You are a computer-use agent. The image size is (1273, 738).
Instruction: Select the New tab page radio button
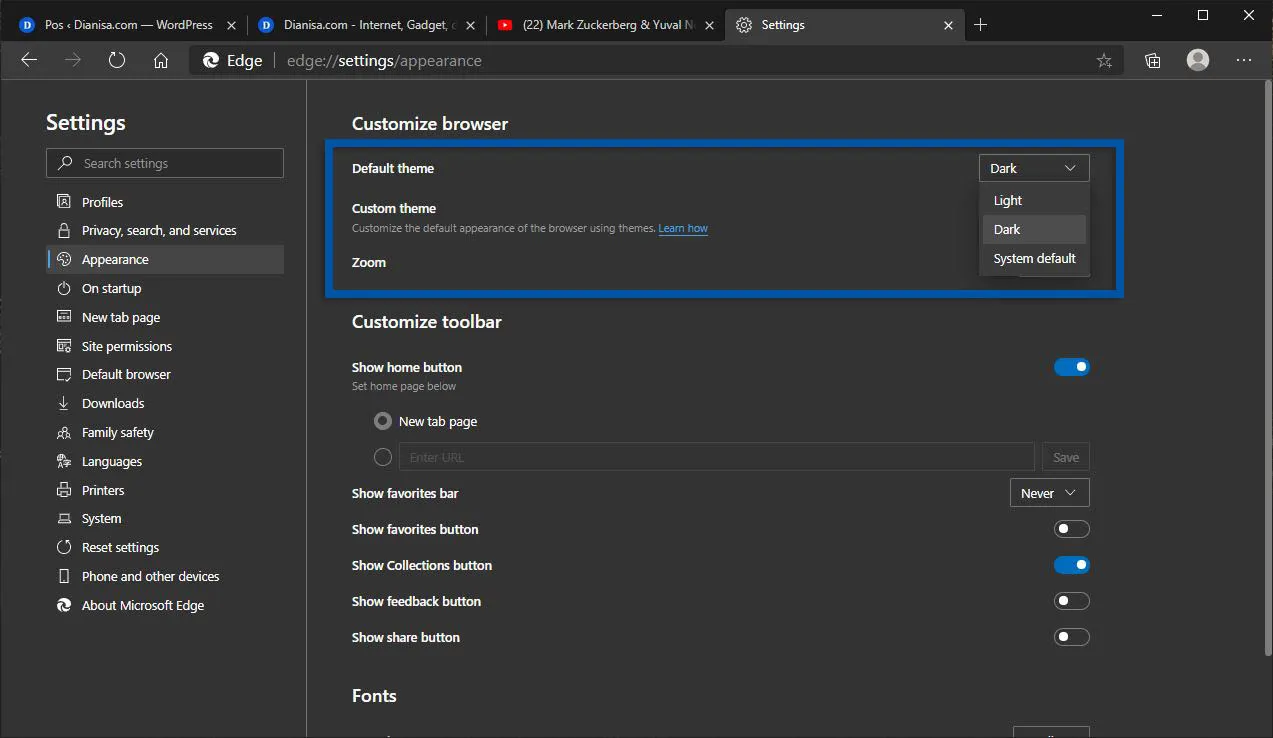(382, 421)
